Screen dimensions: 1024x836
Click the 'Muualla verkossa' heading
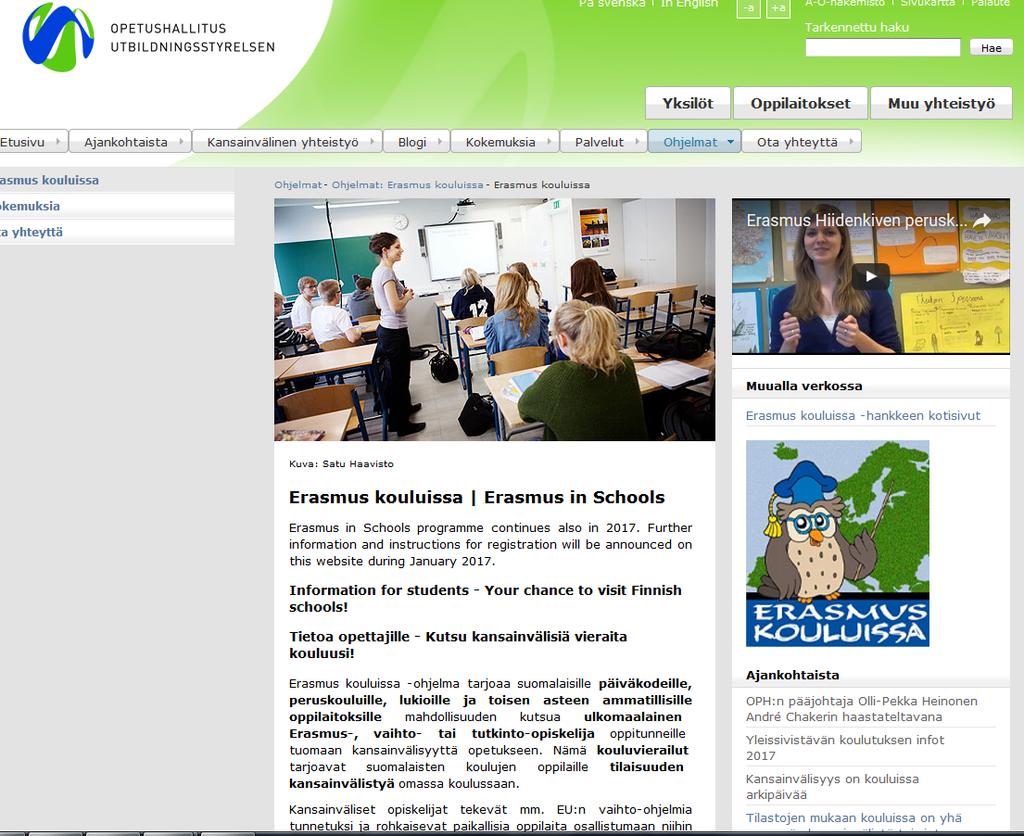click(804, 386)
